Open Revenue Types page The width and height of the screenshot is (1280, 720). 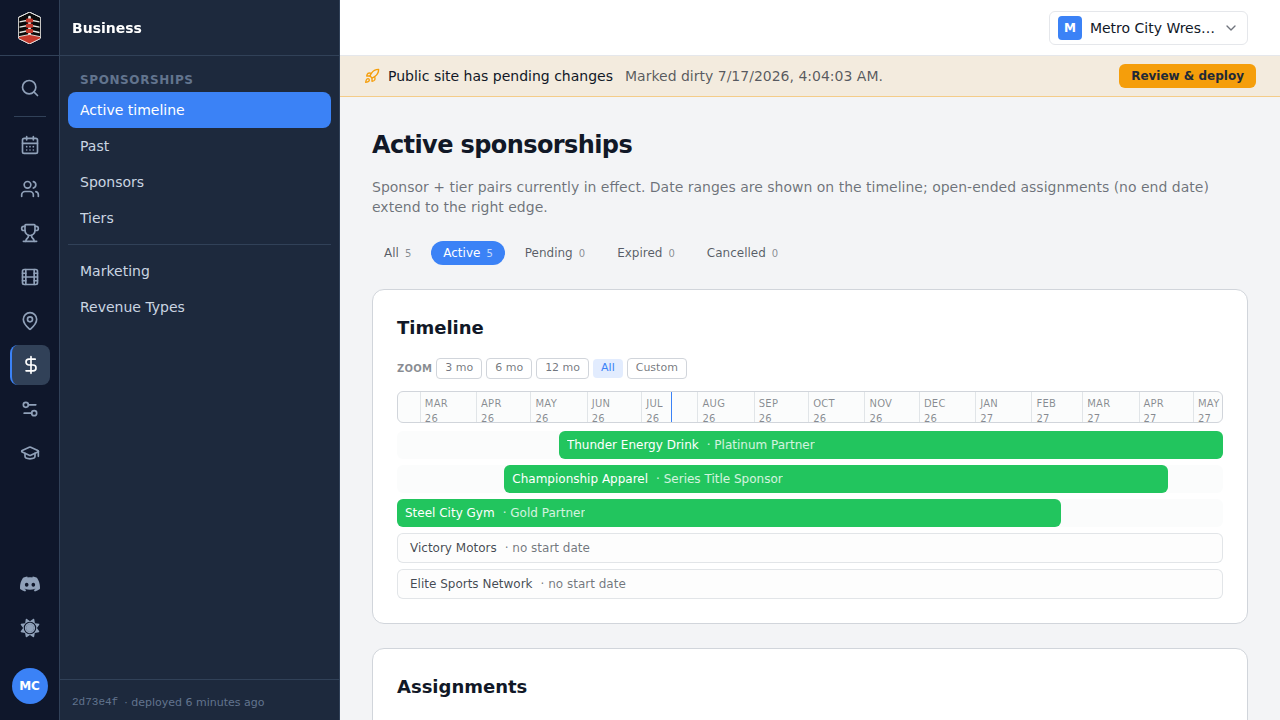click(199, 307)
